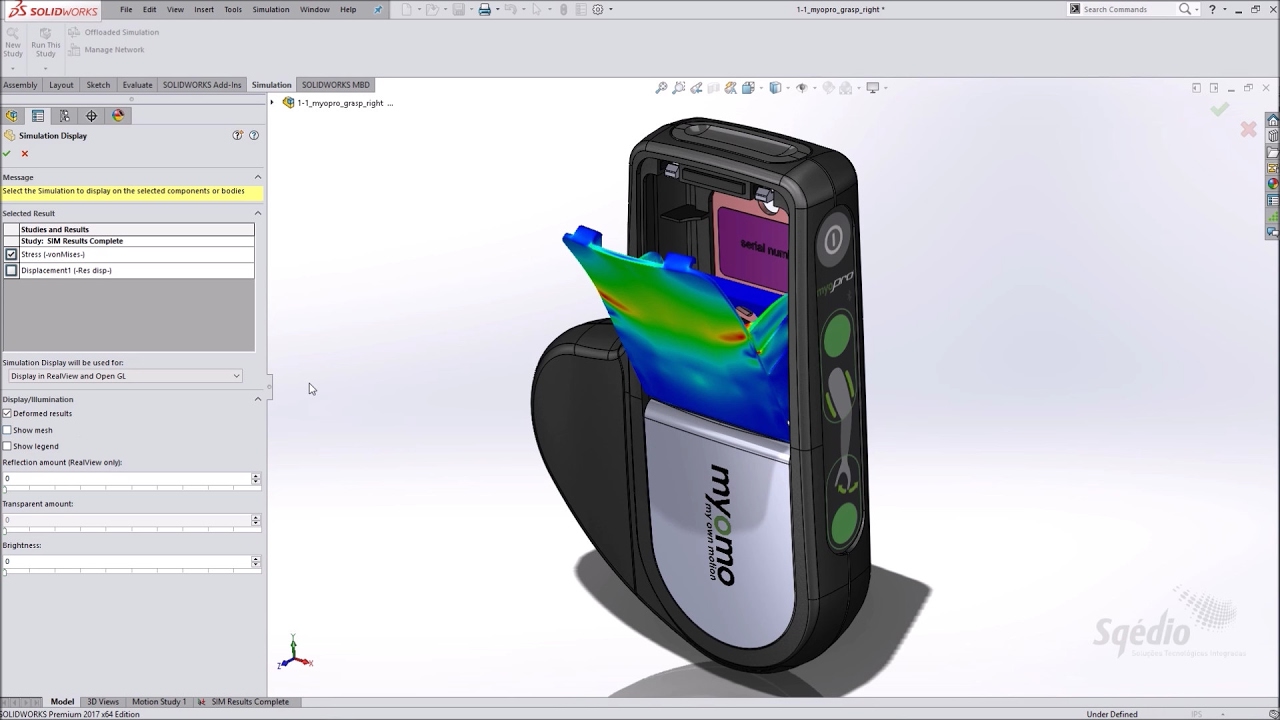This screenshot has width=1280, height=720.
Task: Open the Options gear icon
Action: (598, 9)
